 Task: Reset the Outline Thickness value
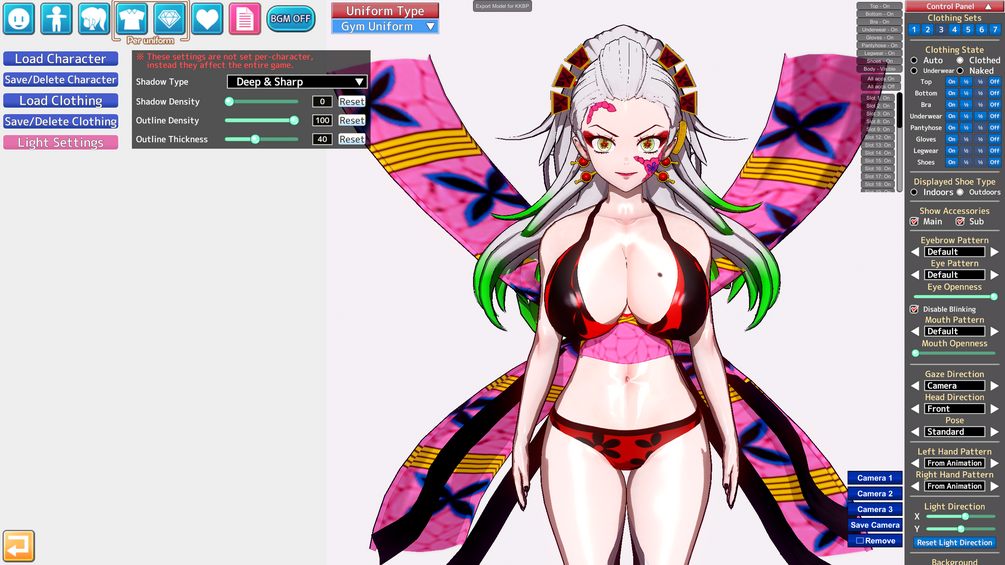351,139
